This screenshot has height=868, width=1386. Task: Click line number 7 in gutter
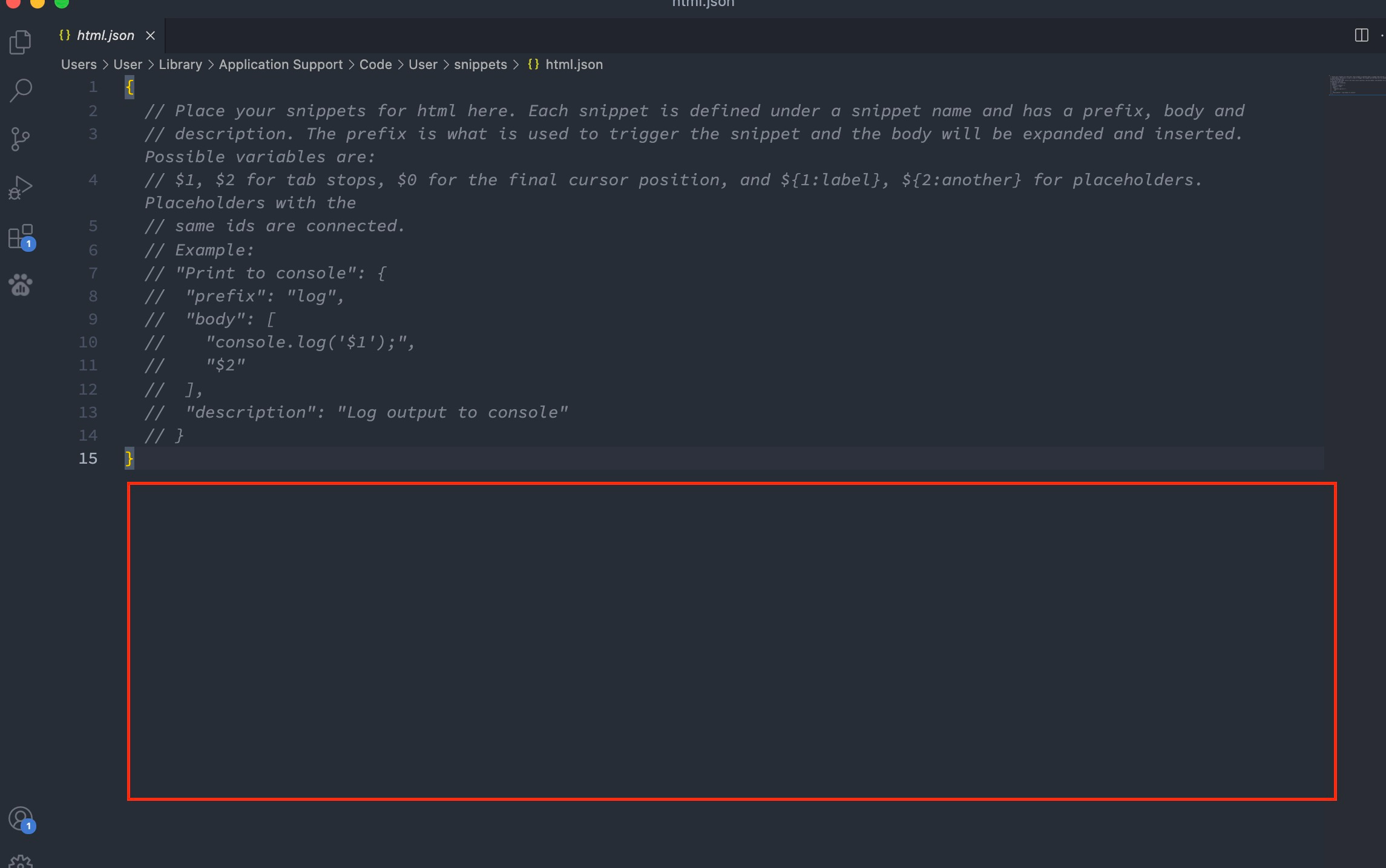(93, 273)
